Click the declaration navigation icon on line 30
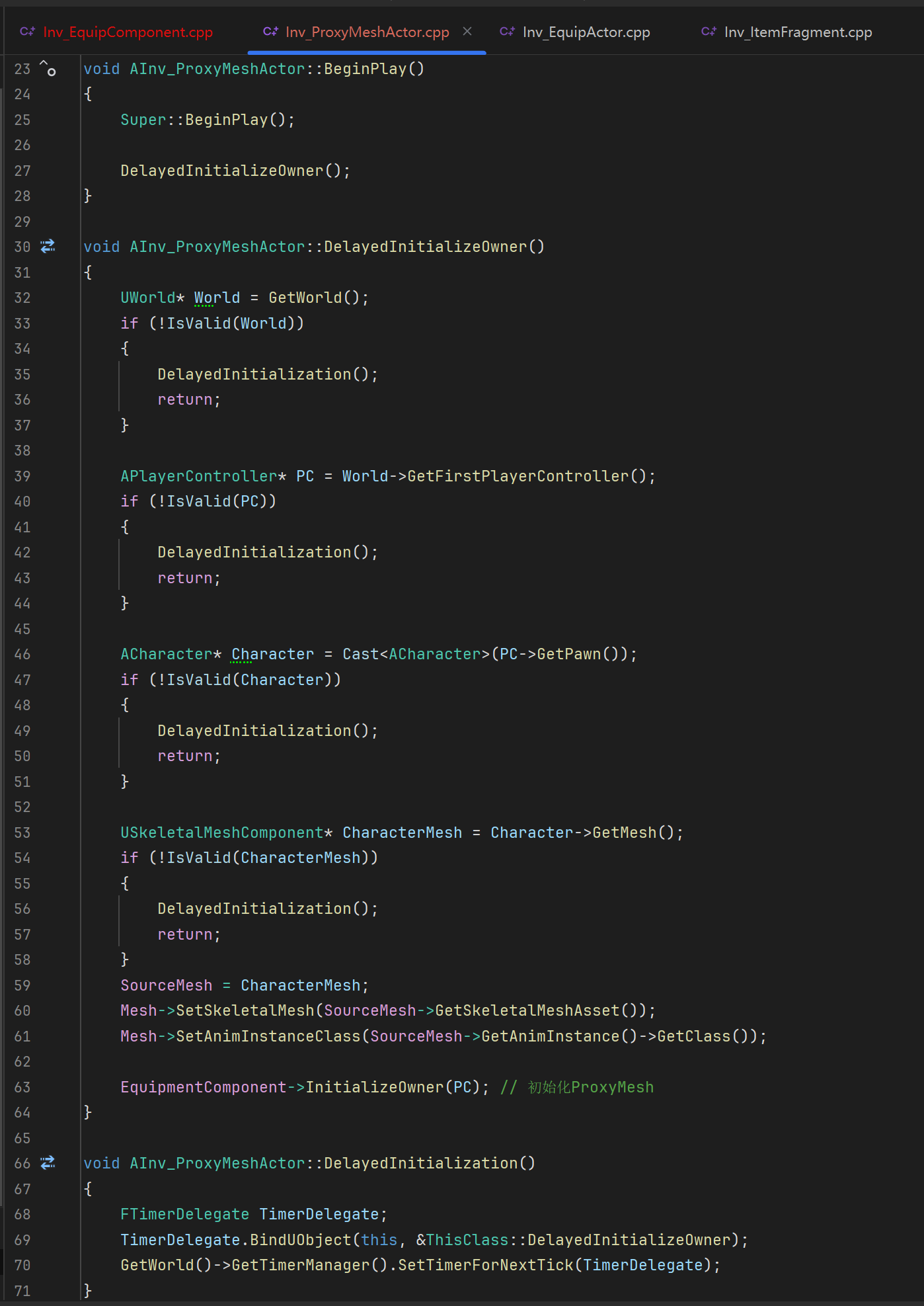This screenshot has width=924, height=1306. coord(48,247)
